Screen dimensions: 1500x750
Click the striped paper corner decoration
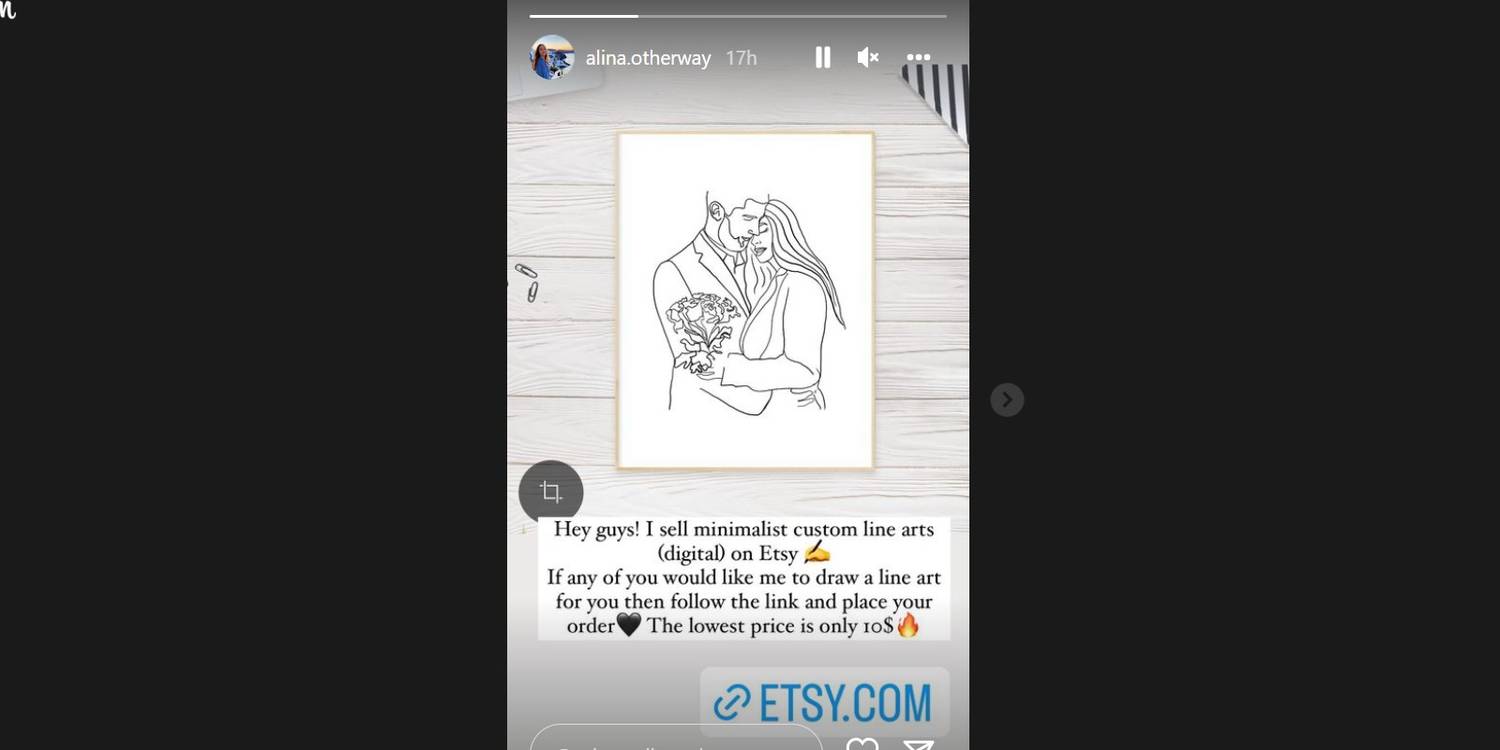coord(937,98)
